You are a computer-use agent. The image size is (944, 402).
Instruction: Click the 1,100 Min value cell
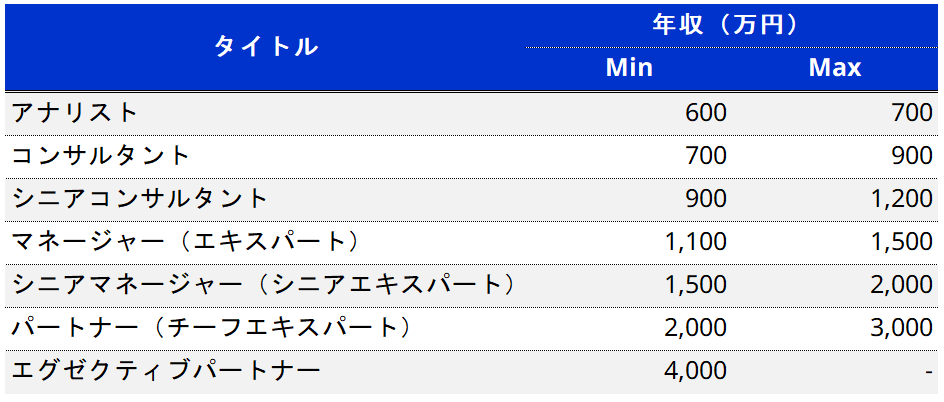coord(697,242)
